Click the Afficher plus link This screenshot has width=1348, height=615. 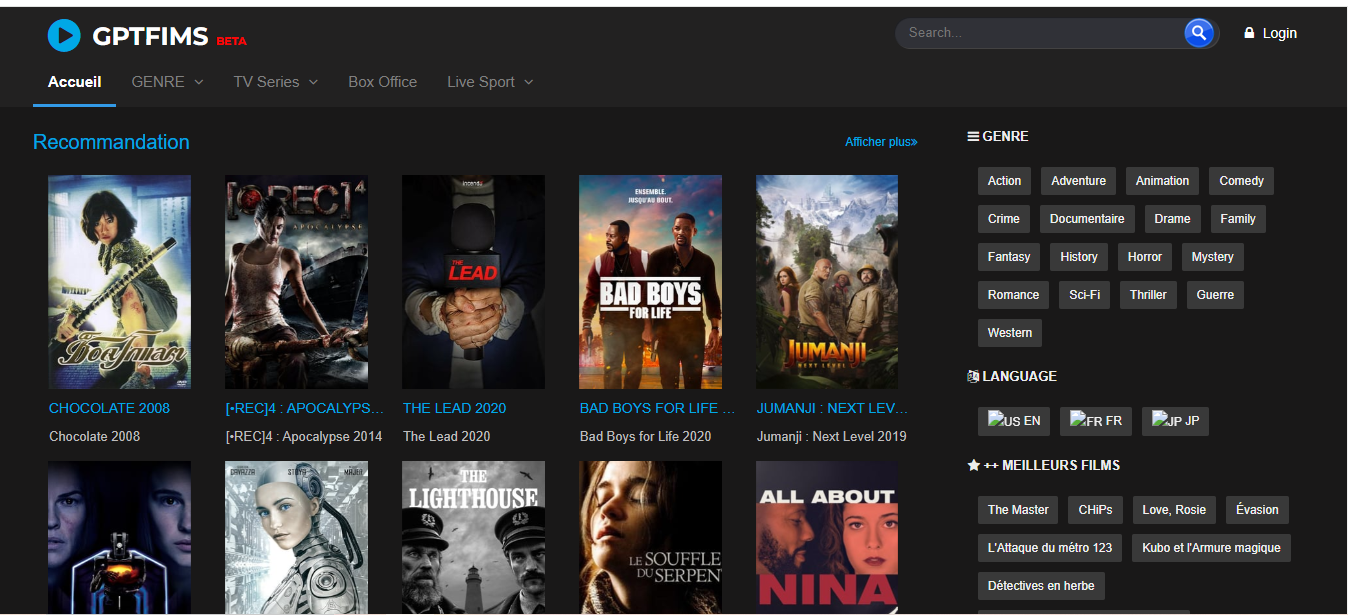[881, 142]
